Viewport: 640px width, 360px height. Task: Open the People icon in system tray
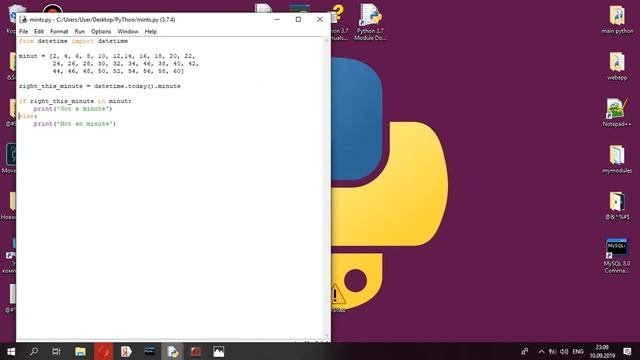tap(525, 351)
